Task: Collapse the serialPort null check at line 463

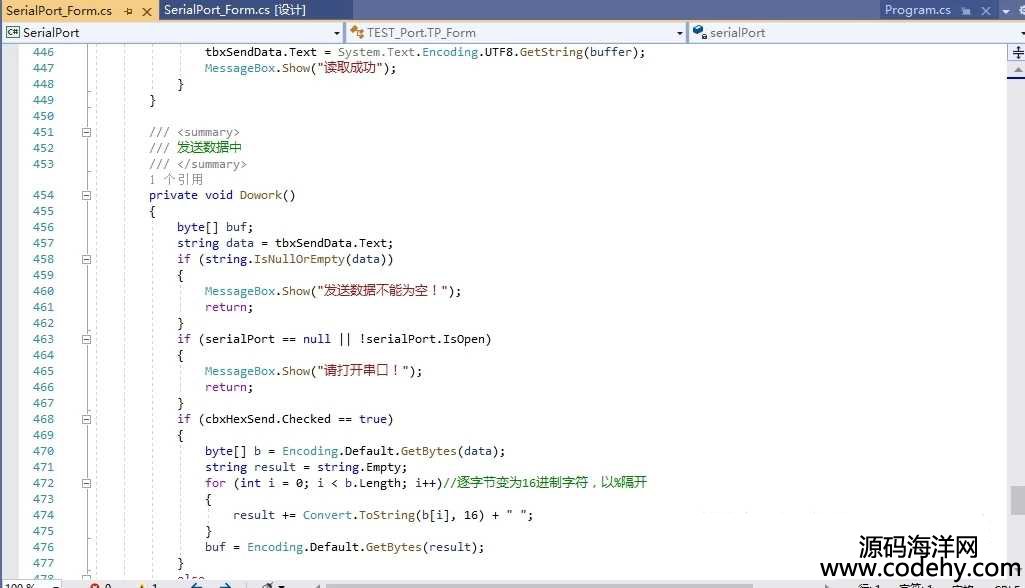Action: pyautogui.click(x=86, y=339)
